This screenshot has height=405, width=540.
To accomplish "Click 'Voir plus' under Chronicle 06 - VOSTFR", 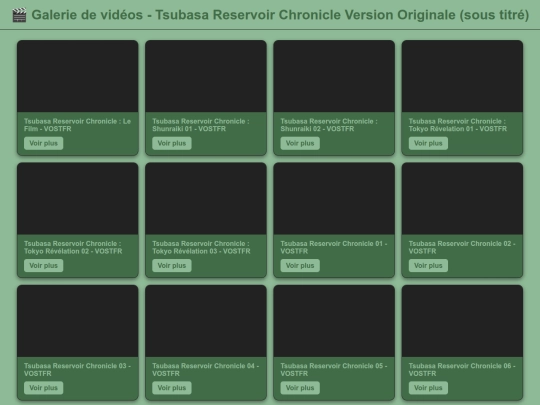I will [x=428, y=388].
